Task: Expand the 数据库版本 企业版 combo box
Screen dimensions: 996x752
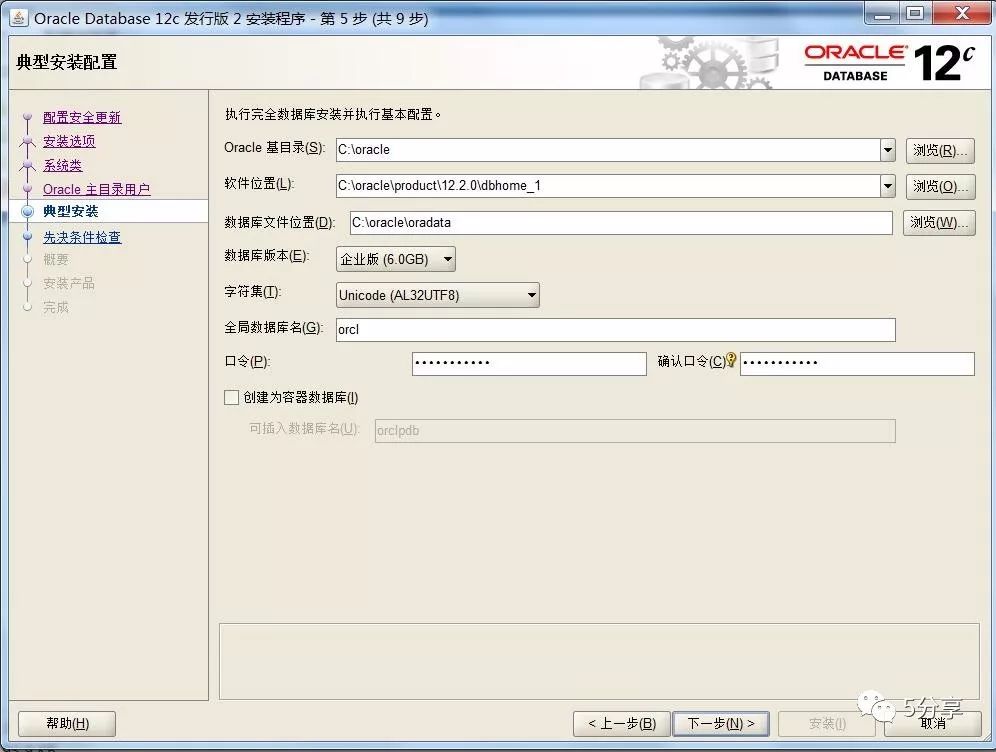Action: (x=395, y=259)
